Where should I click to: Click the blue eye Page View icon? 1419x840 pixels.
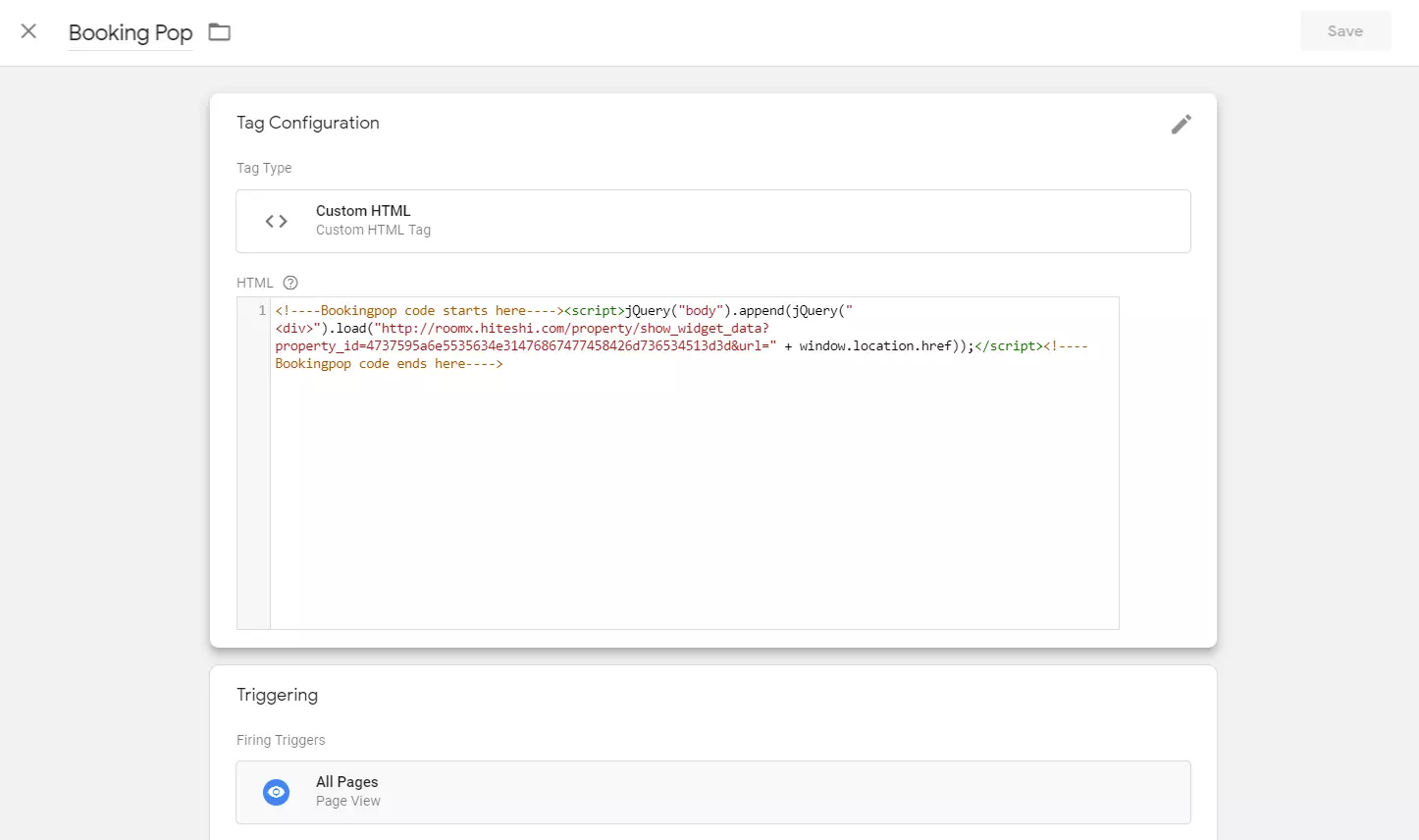277,792
